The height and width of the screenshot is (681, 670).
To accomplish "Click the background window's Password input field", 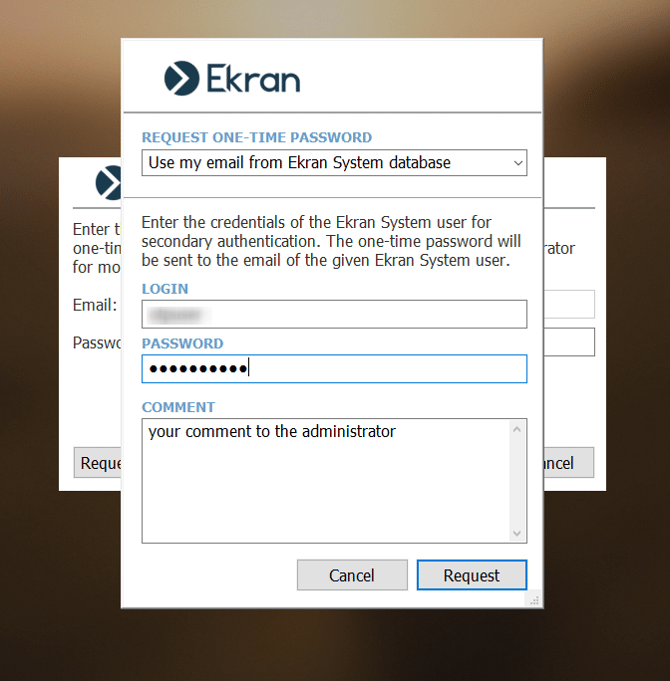I will coord(569,342).
